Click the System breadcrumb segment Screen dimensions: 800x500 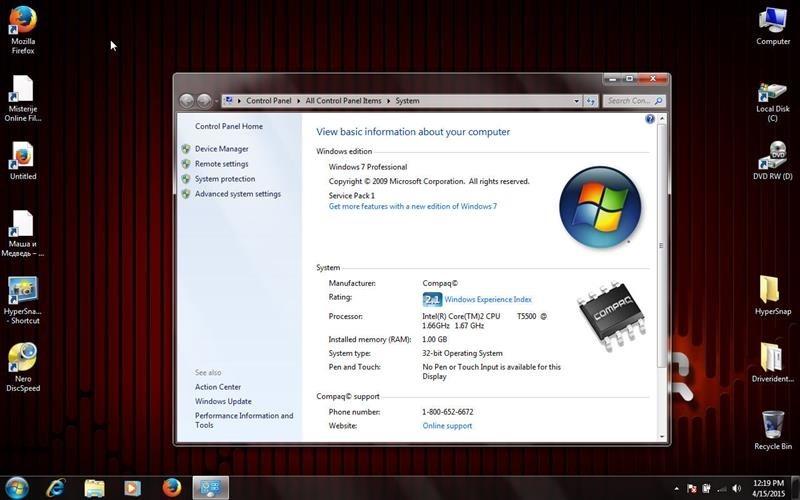[407, 101]
